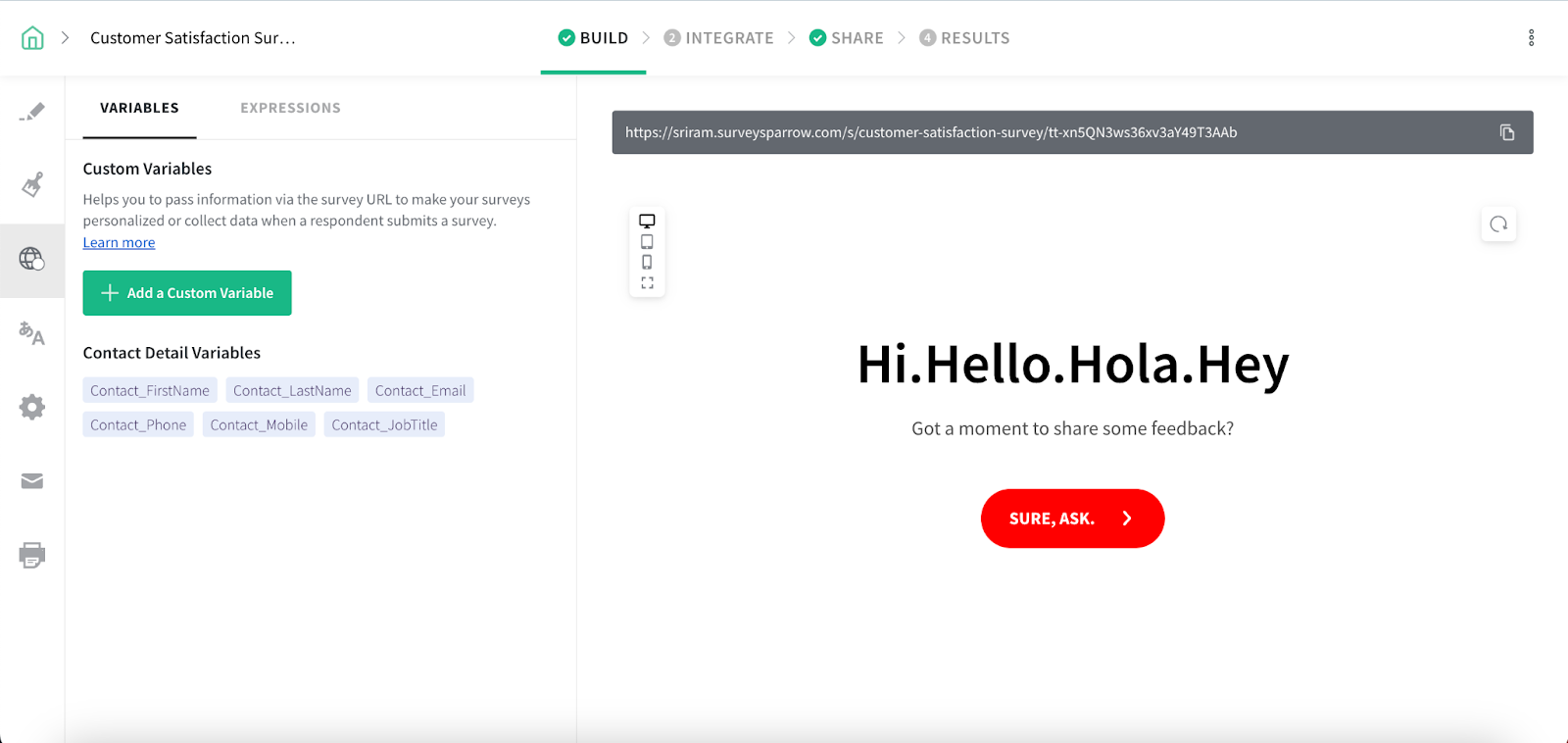
Task: Click the Custom Variables heading
Action: coord(147,169)
